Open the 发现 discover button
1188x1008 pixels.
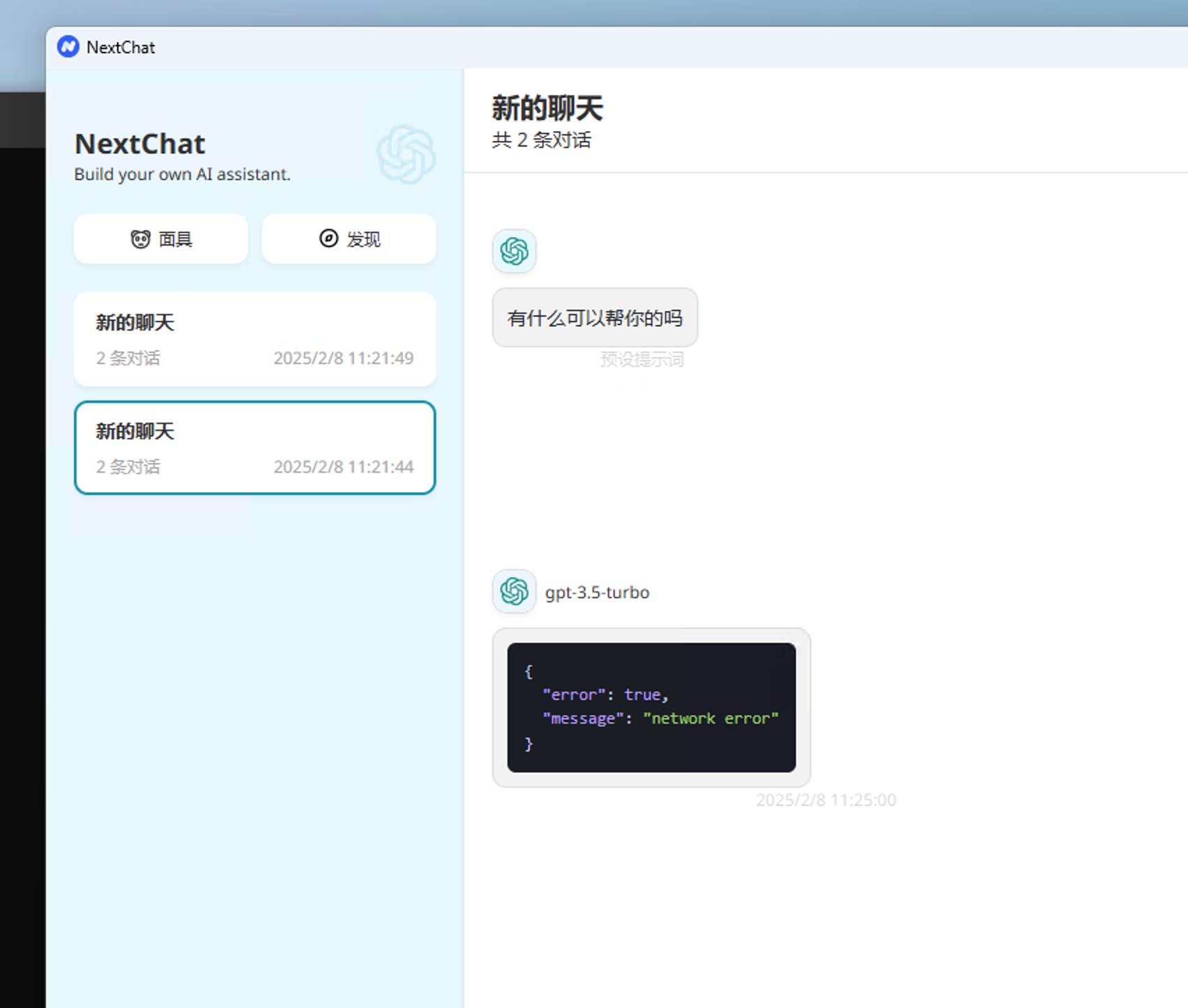[349, 239]
